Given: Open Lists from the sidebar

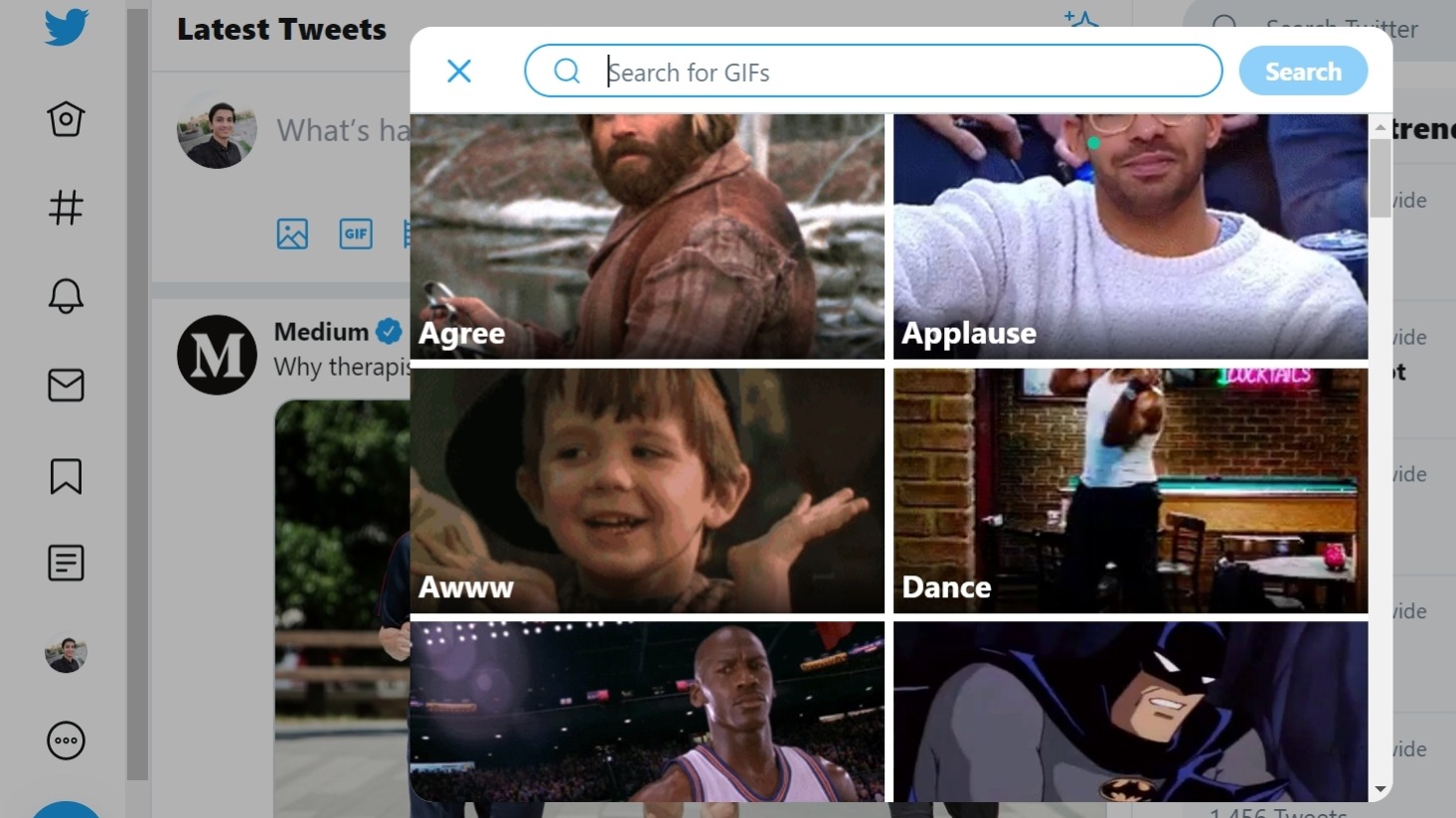Looking at the screenshot, I should 65,563.
